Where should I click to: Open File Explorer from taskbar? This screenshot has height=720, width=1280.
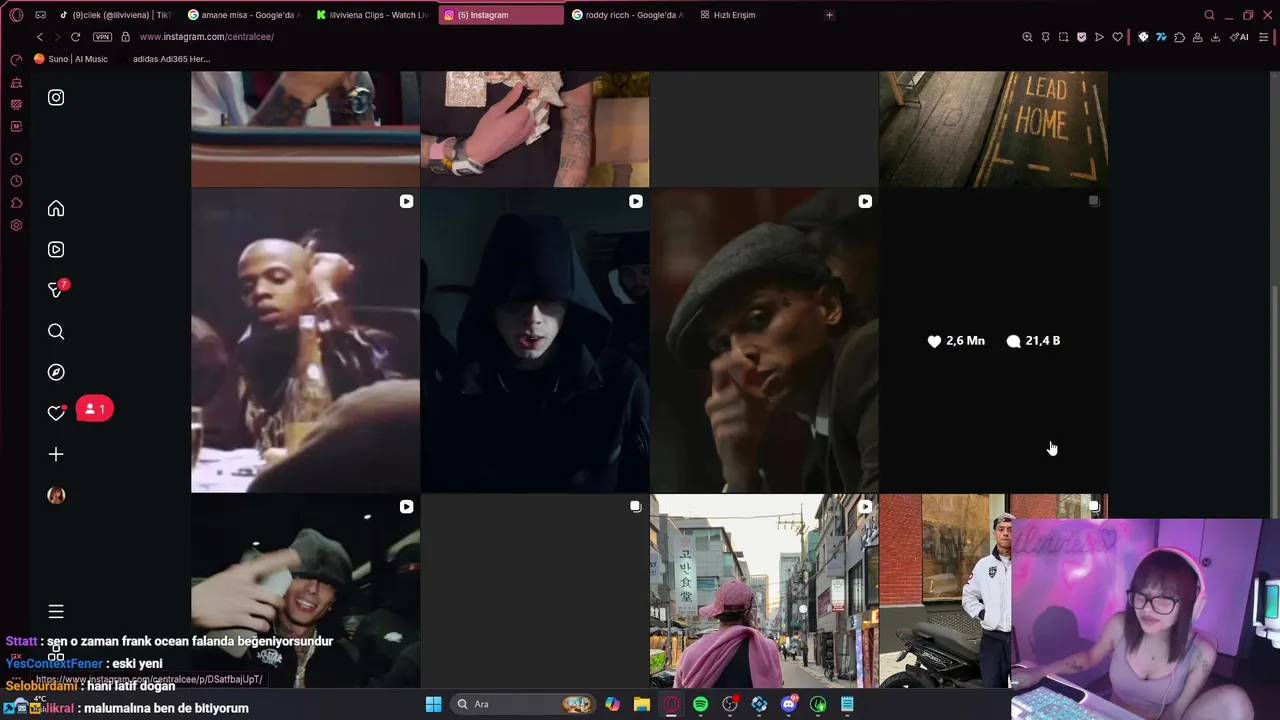(x=642, y=704)
